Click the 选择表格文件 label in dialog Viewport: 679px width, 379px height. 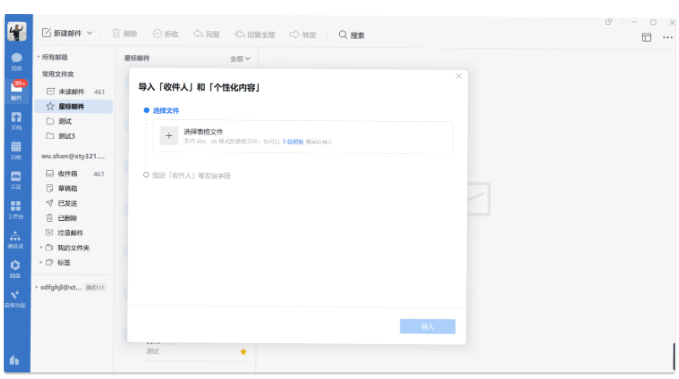coord(203,132)
